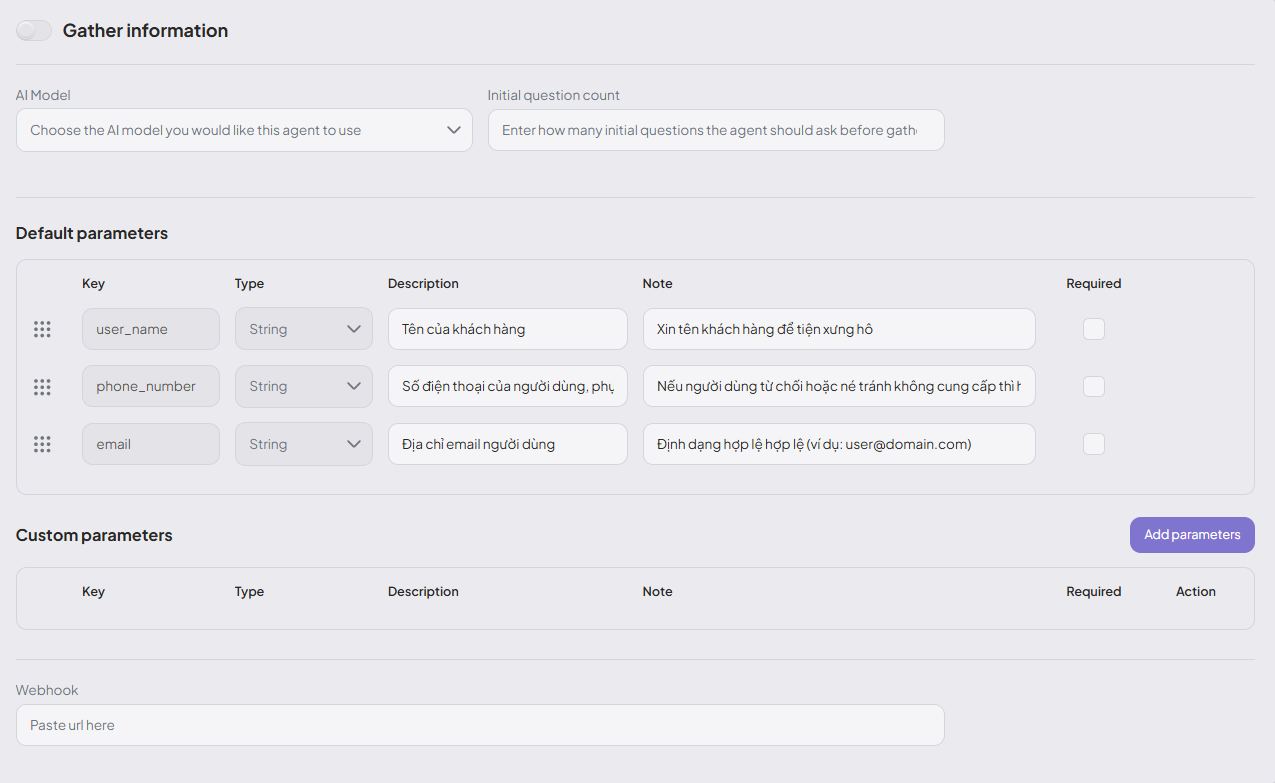This screenshot has width=1275, height=783.
Task: Check the Required box for phone_number
Action: tap(1094, 387)
